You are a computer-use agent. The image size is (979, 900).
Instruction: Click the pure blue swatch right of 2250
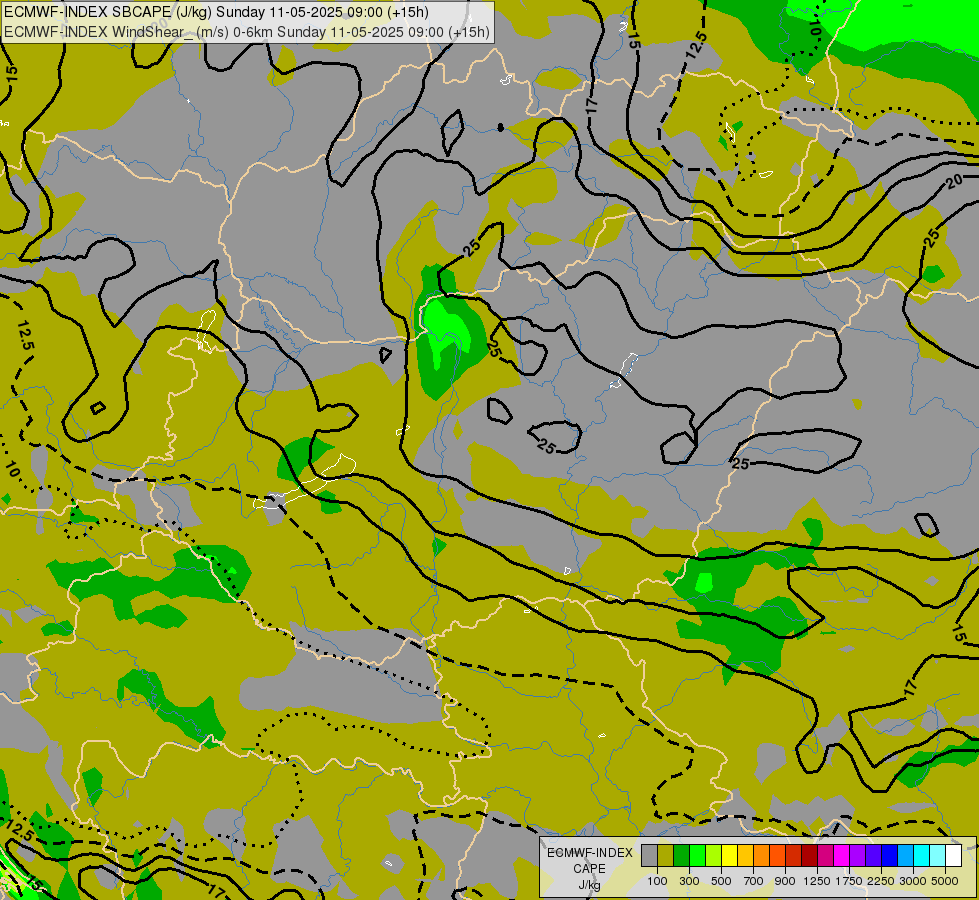889,856
